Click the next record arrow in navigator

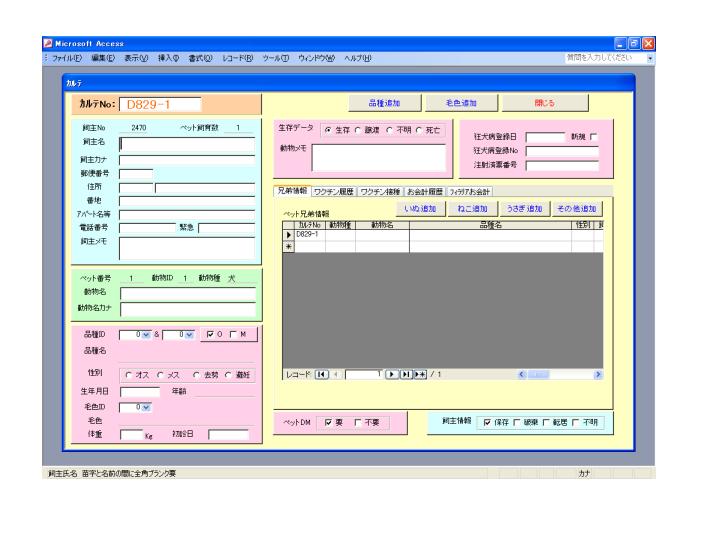(393, 373)
